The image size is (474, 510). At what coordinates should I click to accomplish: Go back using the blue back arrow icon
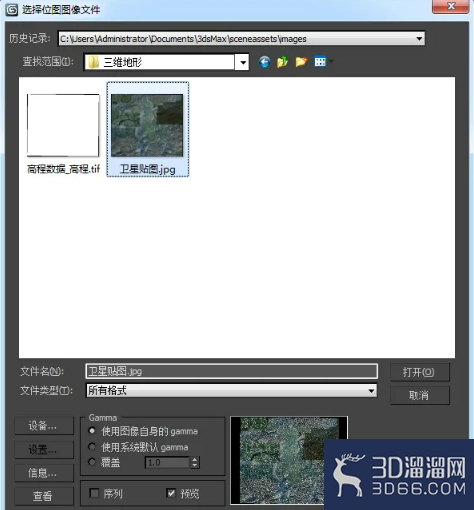pos(264,62)
